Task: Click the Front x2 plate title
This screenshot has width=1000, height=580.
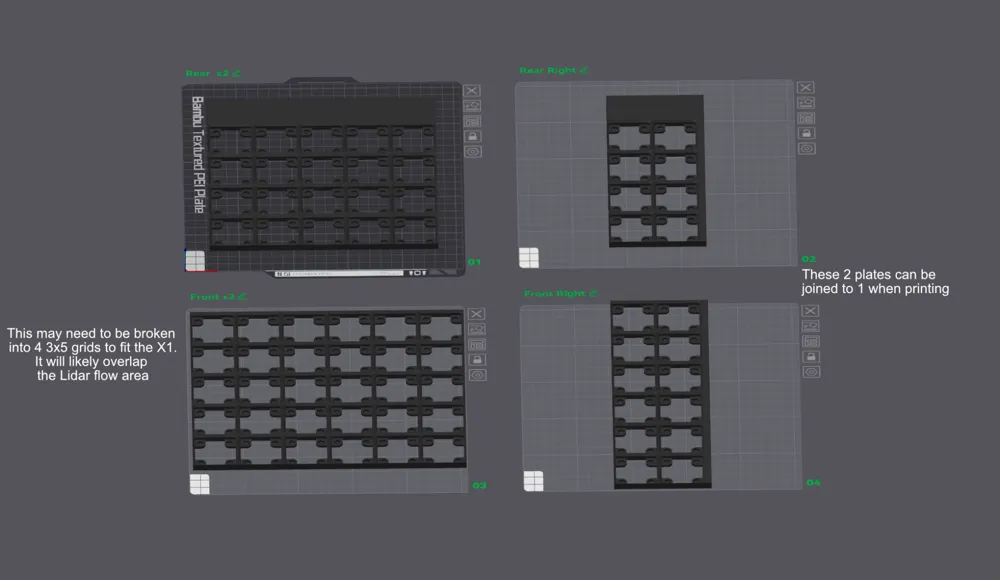Action: [x=211, y=296]
